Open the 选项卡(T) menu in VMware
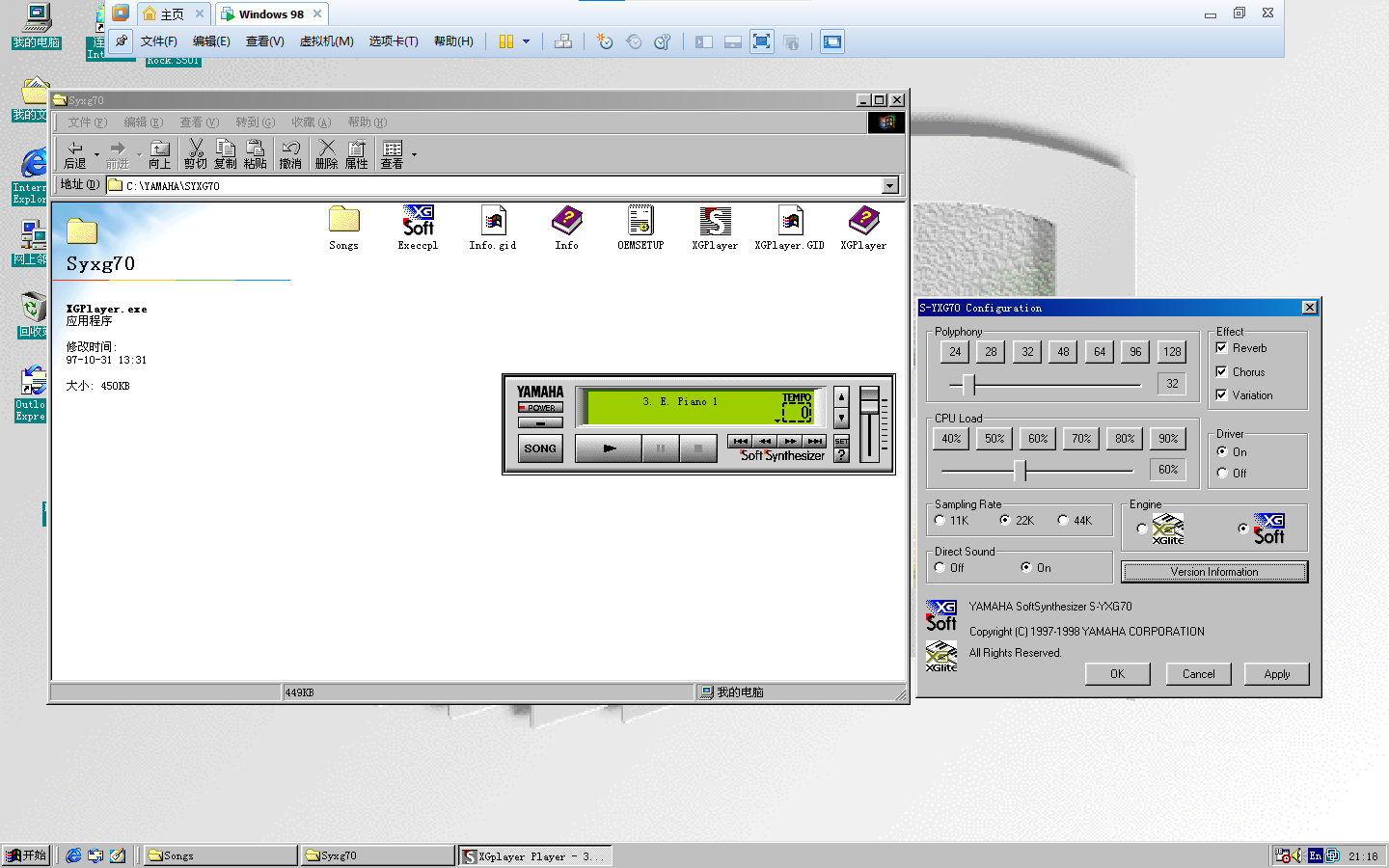This screenshot has height=868, width=1389. pyautogui.click(x=394, y=41)
